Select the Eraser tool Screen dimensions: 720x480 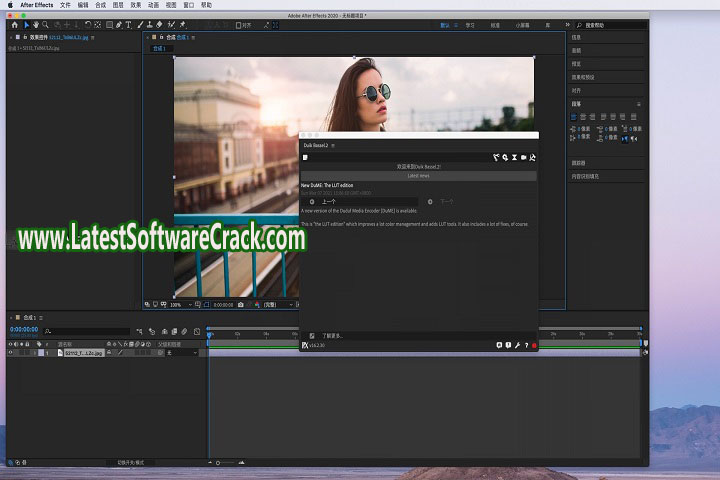159,25
